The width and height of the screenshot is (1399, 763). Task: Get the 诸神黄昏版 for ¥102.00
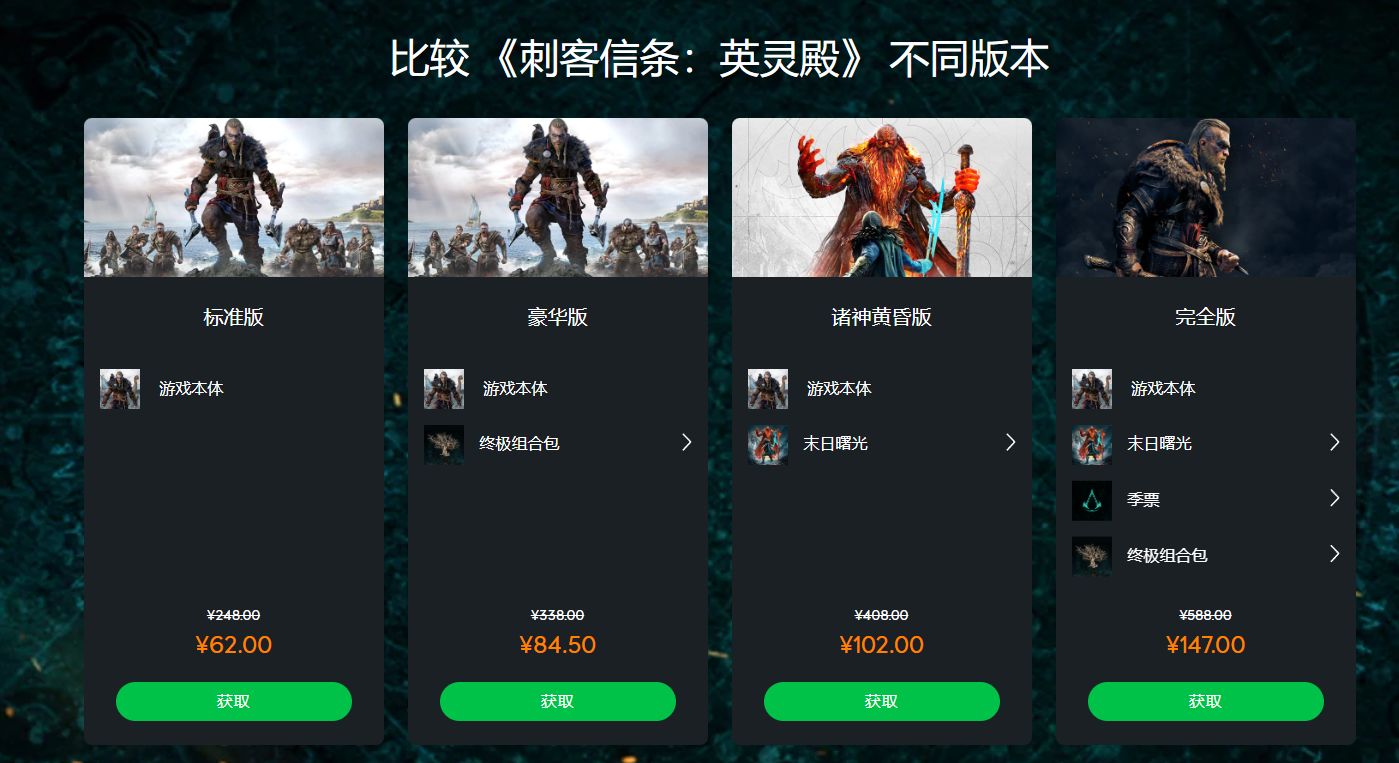[882, 701]
